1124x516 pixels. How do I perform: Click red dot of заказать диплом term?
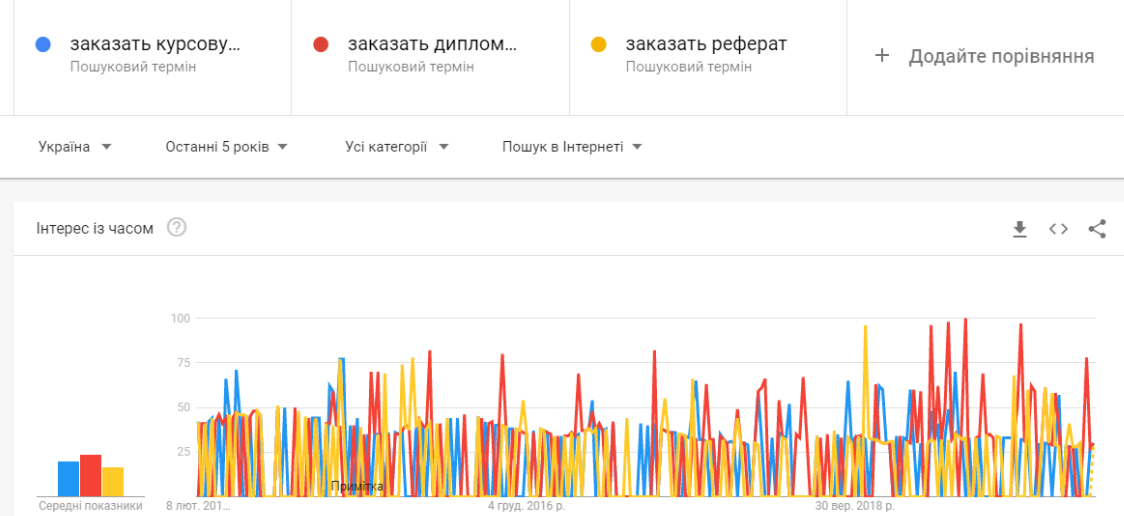[x=320, y=44]
